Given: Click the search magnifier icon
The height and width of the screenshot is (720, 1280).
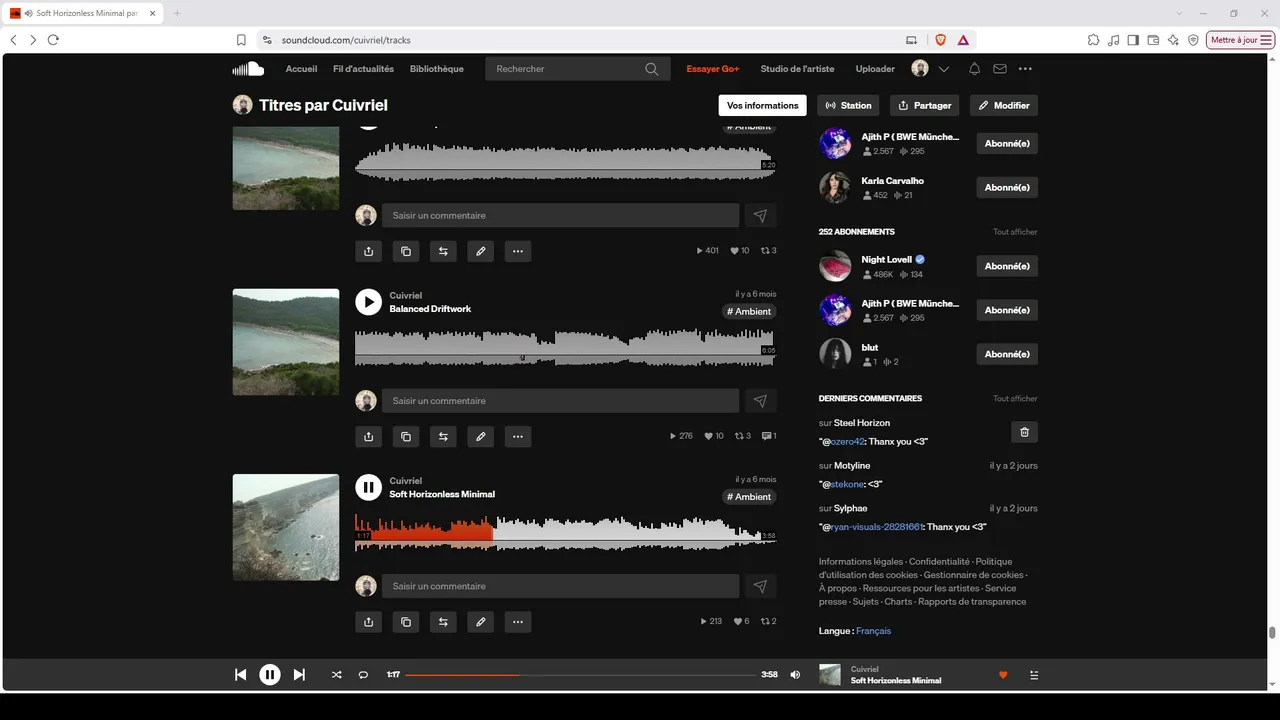Looking at the screenshot, I should click(x=652, y=69).
